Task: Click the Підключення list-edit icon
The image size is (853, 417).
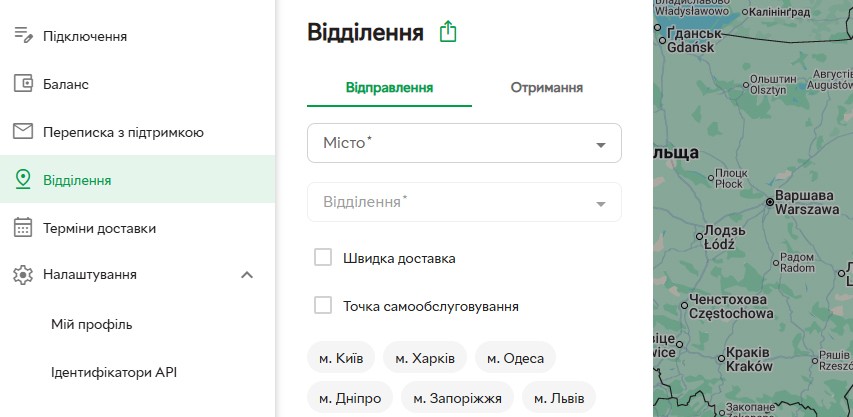Action: pyautogui.click(x=23, y=36)
